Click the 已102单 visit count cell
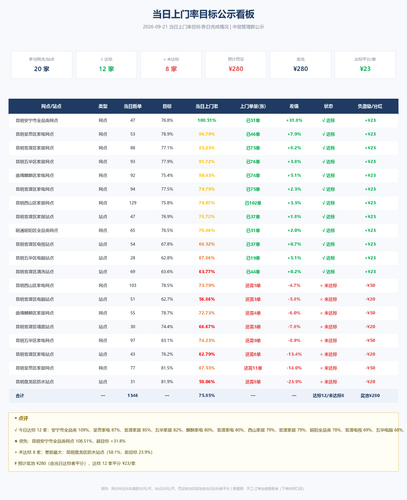Viewport: 407px width, 500px height. [253, 203]
